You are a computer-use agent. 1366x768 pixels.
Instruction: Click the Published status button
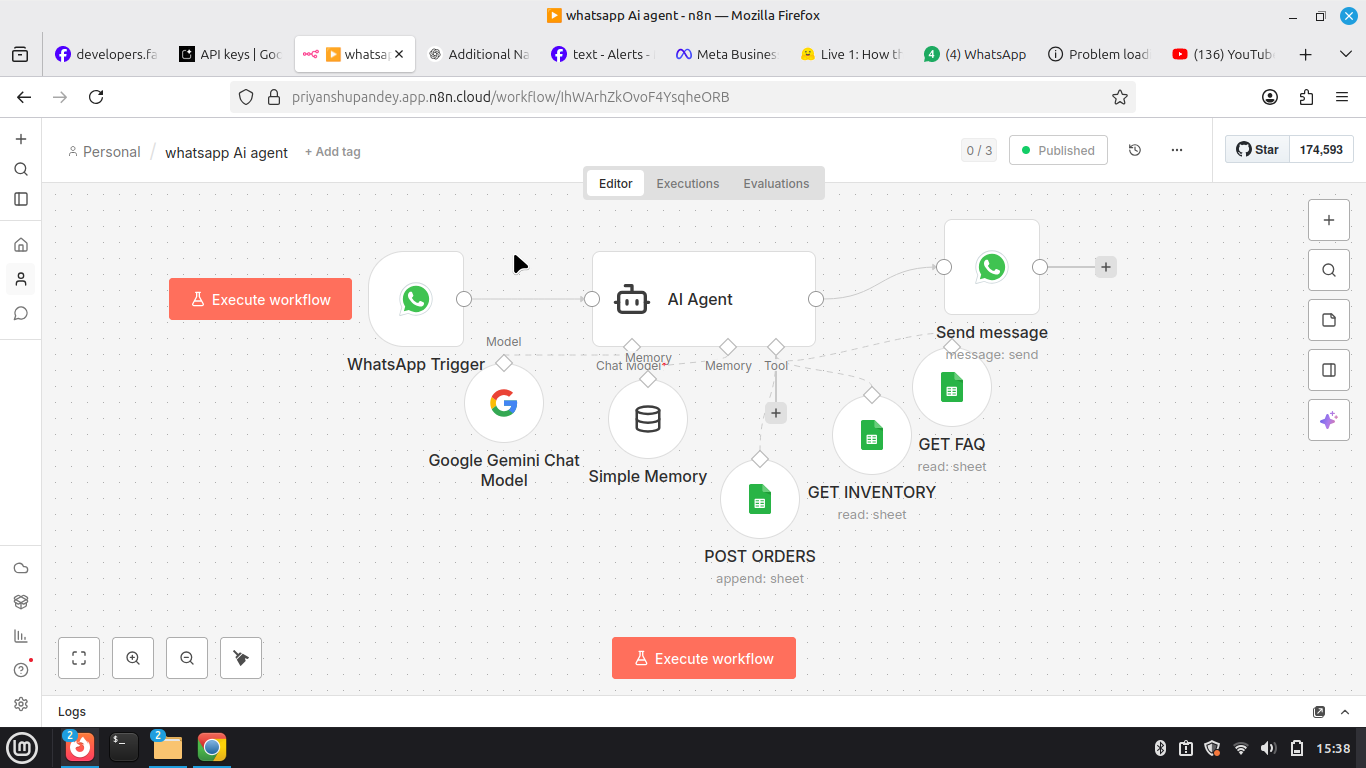pyautogui.click(x=1058, y=150)
